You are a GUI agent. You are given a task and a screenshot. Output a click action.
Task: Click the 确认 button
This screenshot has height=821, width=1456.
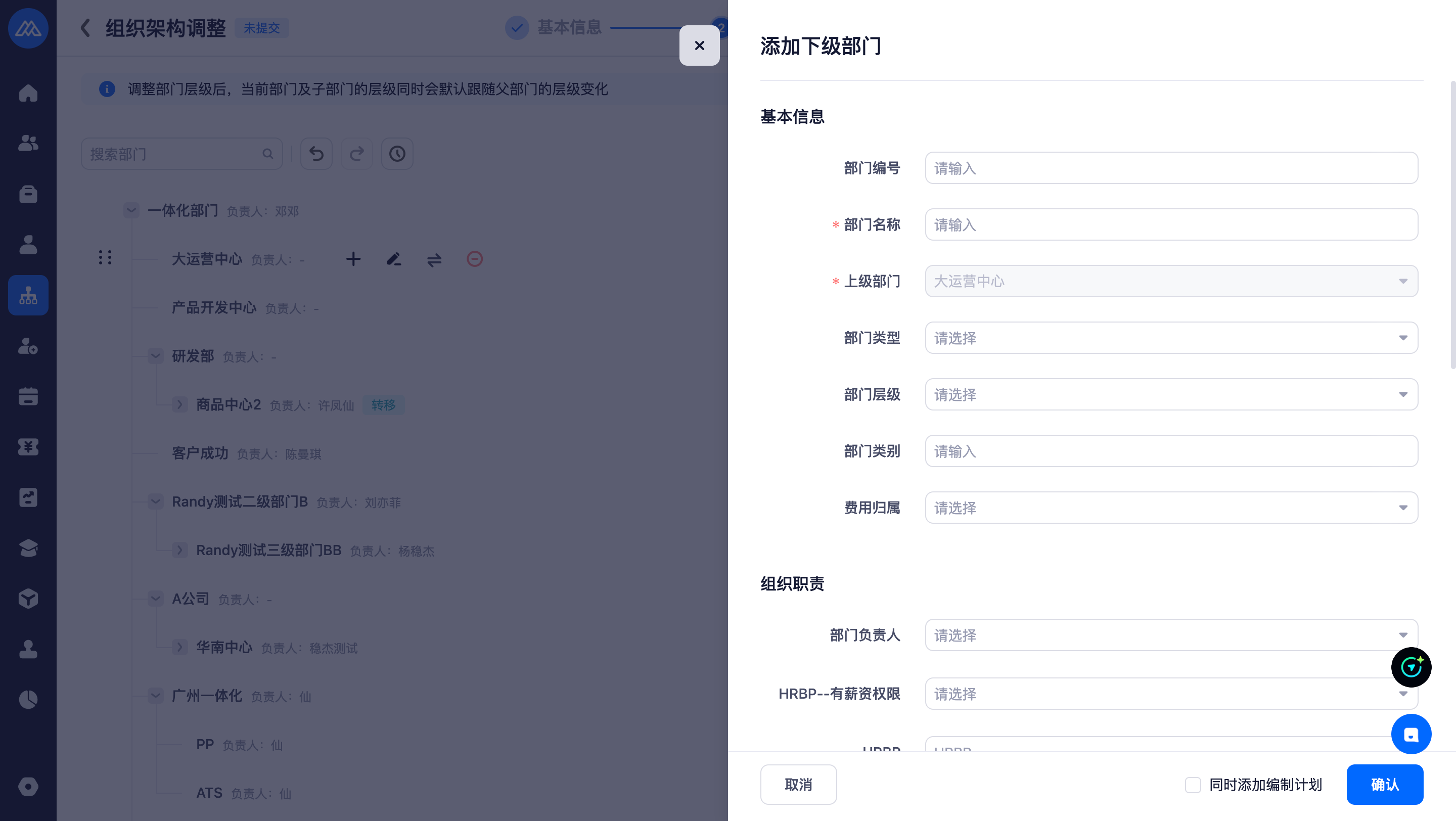coord(1384,784)
